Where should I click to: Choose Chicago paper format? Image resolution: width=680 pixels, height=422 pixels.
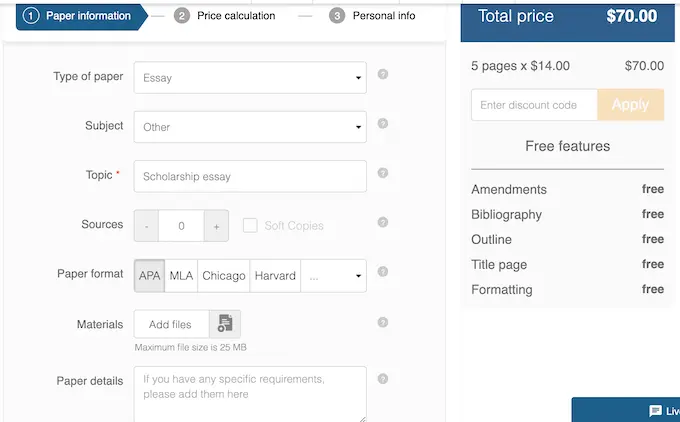click(223, 276)
